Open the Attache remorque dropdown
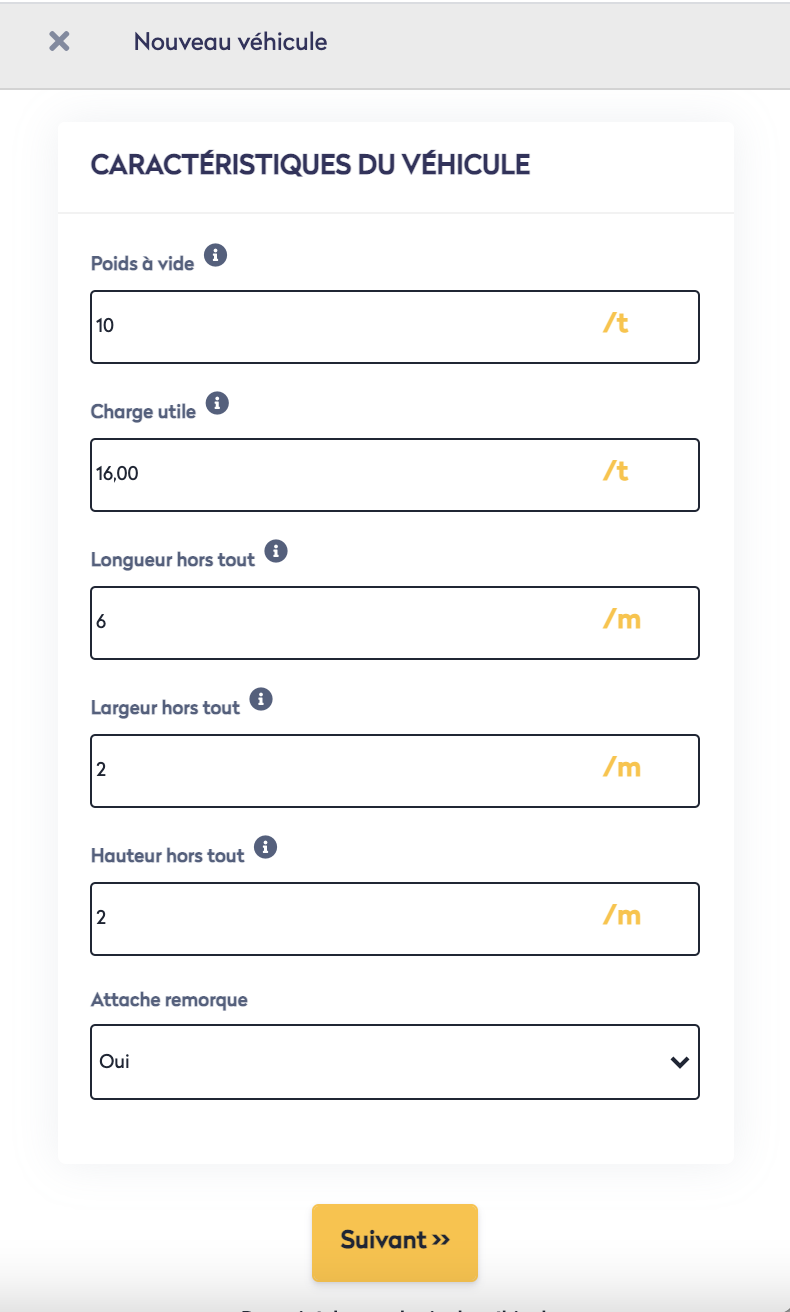This screenshot has width=790, height=1312. click(394, 1062)
